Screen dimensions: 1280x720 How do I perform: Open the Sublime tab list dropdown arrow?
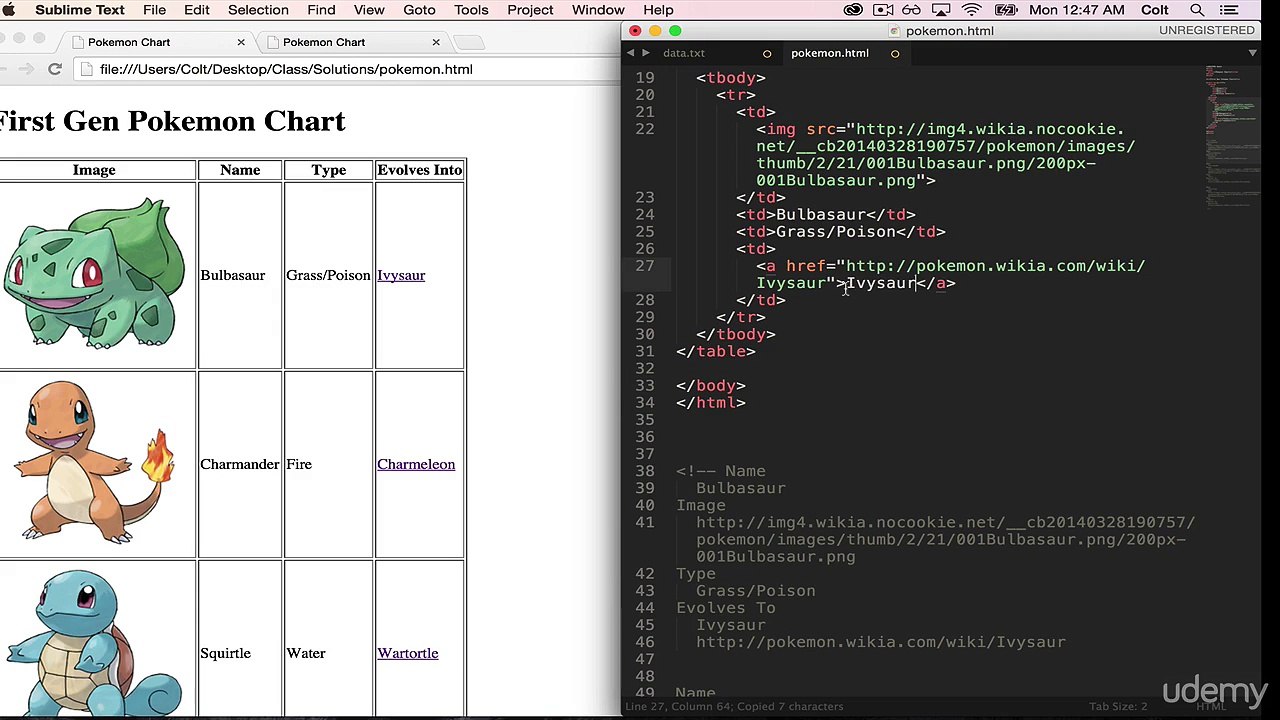[1252, 53]
